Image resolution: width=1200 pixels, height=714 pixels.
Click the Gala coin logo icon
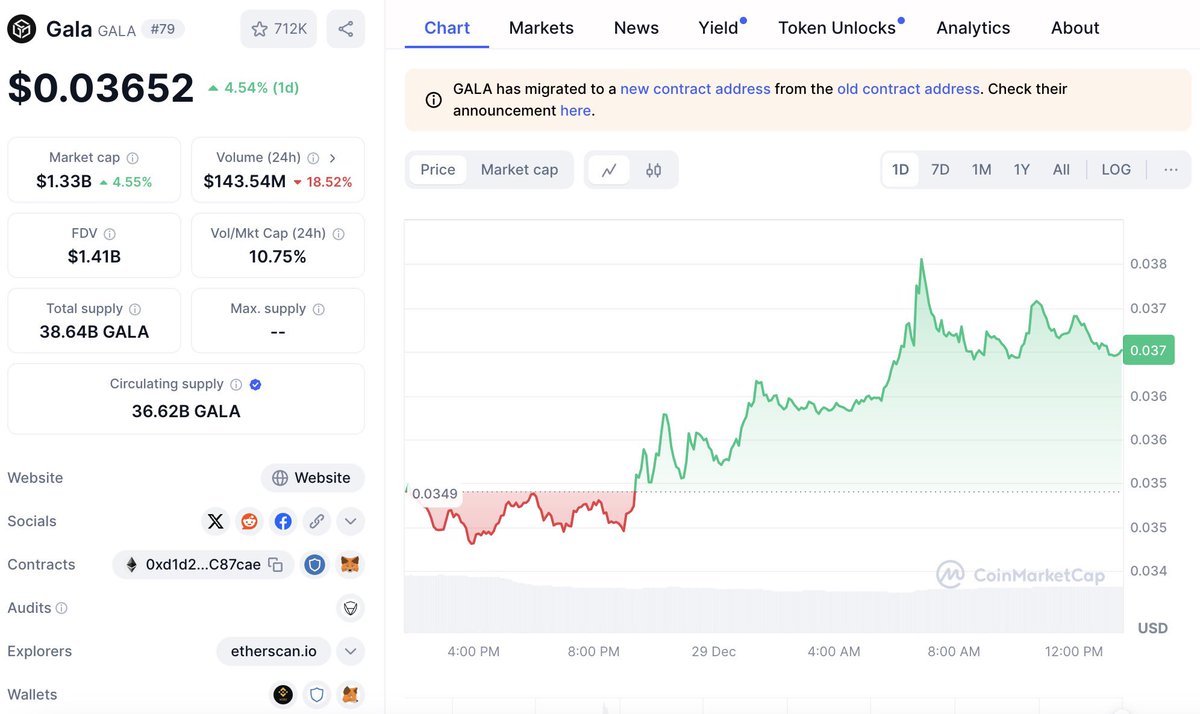(x=22, y=29)
